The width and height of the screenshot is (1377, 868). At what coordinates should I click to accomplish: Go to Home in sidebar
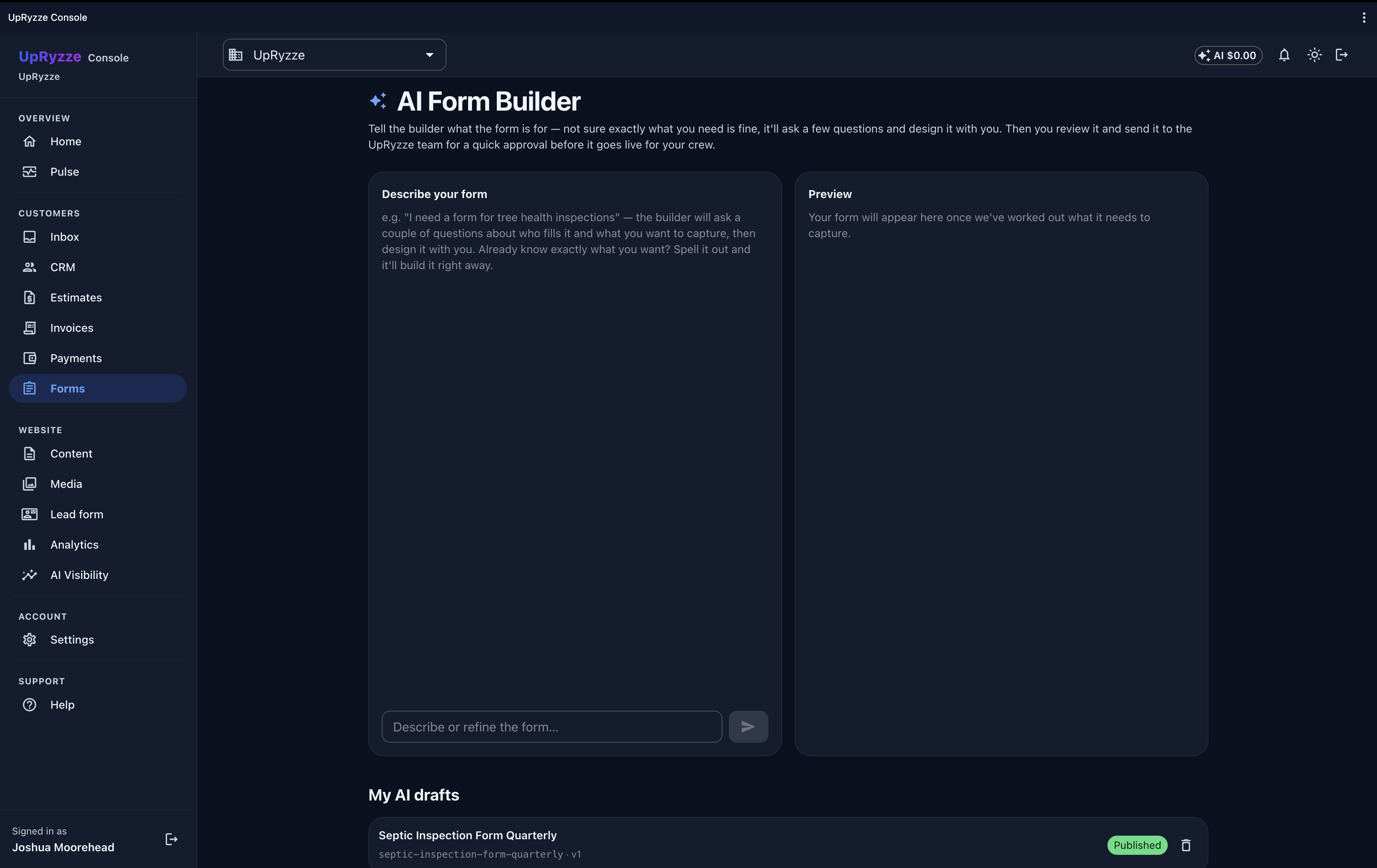tap(98, 141)
